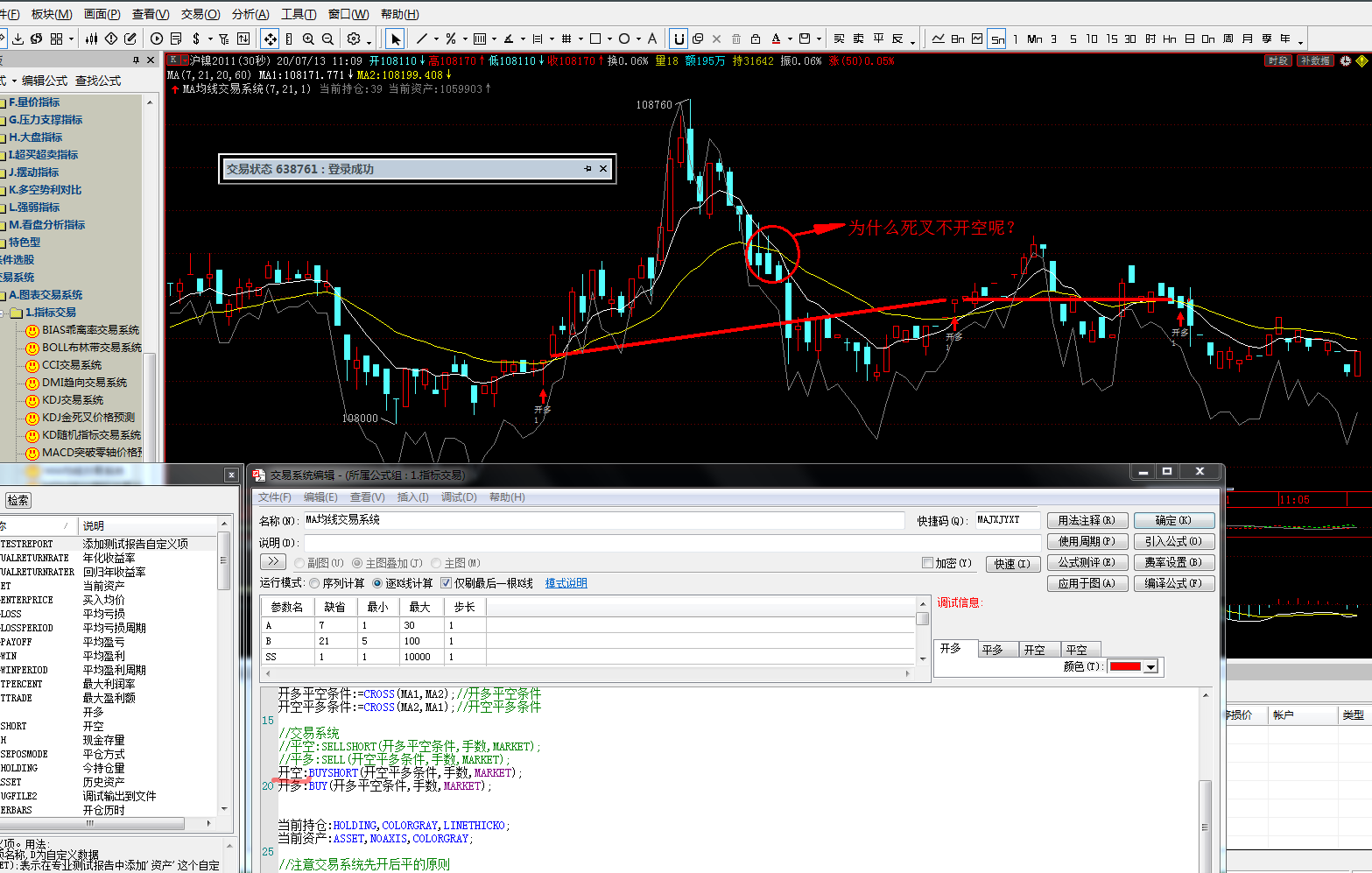This screenshot has height=873, width=1372.
Task: Zoom in the chart with magnifier plus
Action: [x=308, y=39]
